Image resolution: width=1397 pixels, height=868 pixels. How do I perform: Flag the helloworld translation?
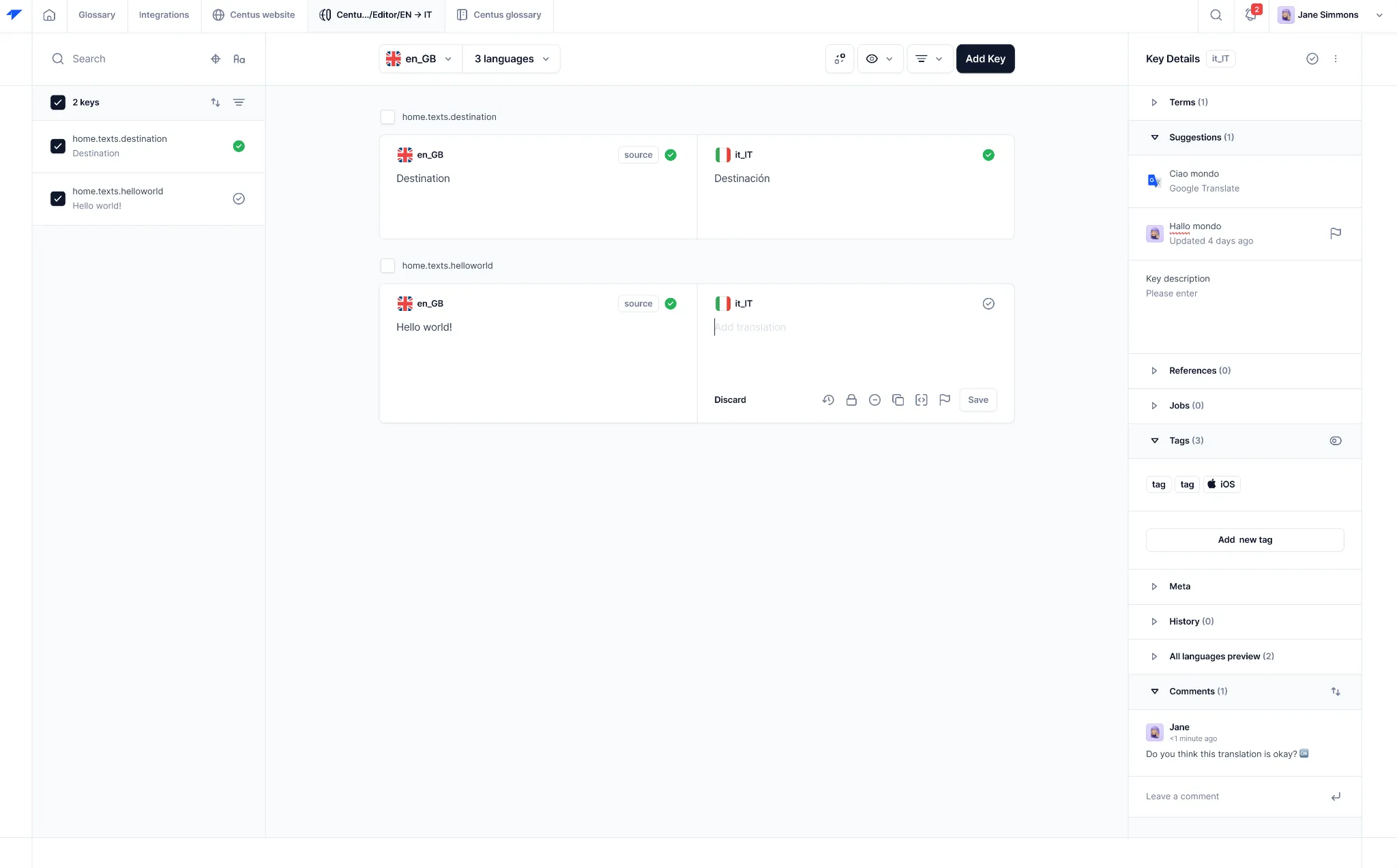(945, 400)
